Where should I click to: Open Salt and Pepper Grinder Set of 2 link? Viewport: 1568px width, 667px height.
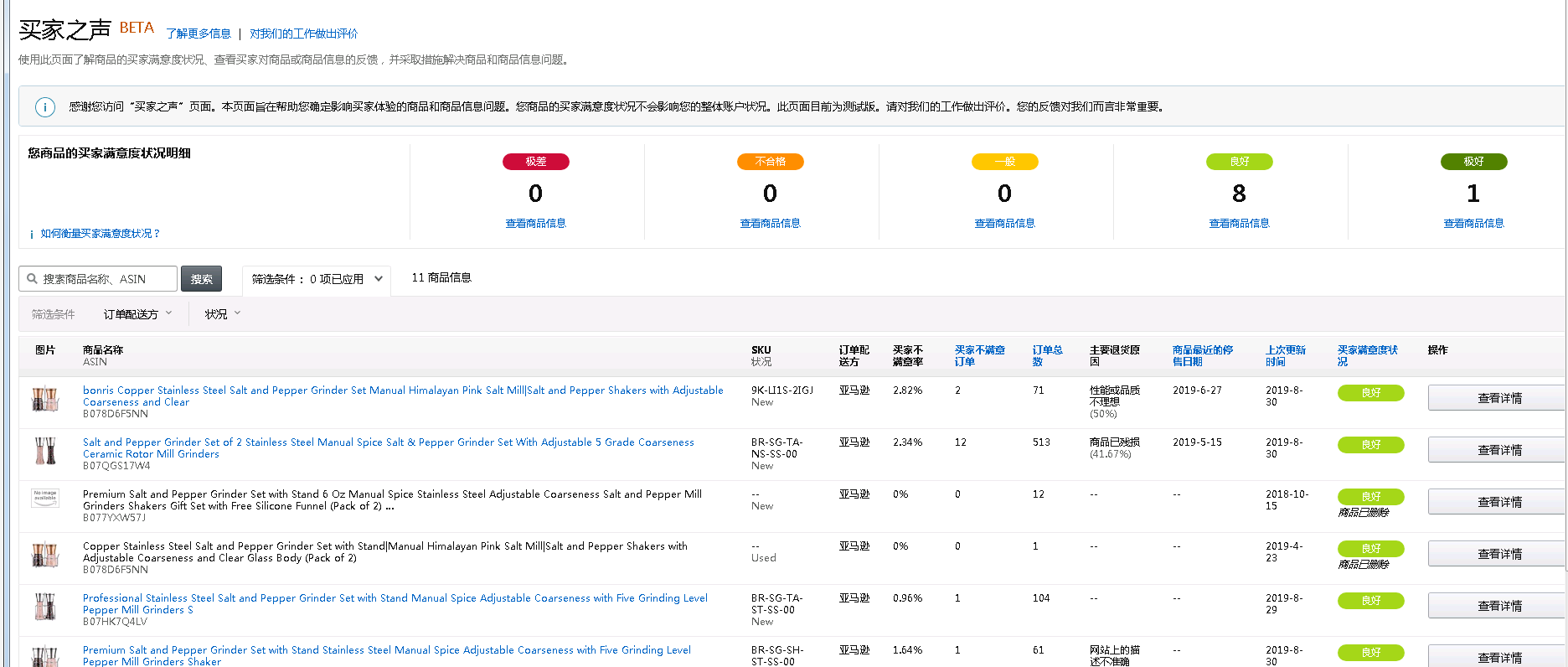[x=389, y=448]
